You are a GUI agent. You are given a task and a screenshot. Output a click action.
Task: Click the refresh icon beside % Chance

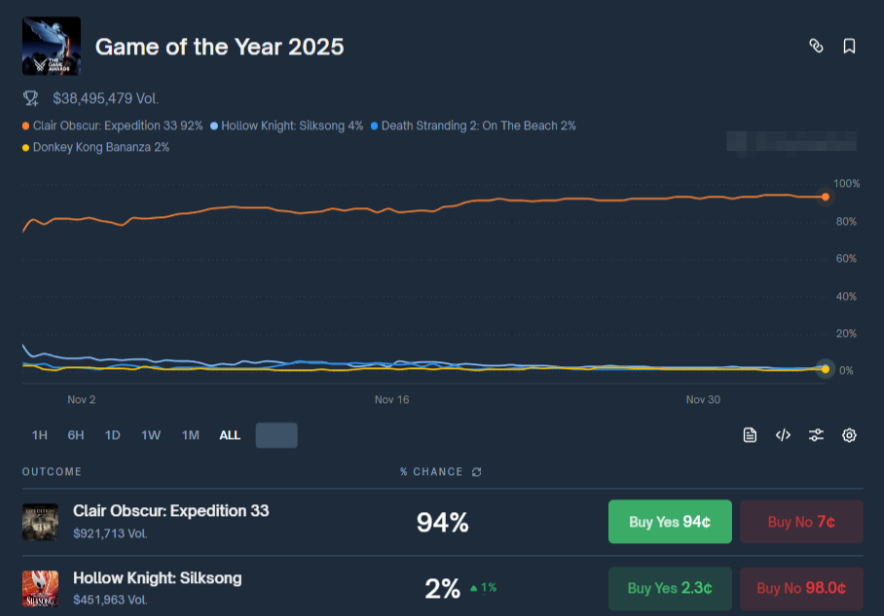coord(477,472)
